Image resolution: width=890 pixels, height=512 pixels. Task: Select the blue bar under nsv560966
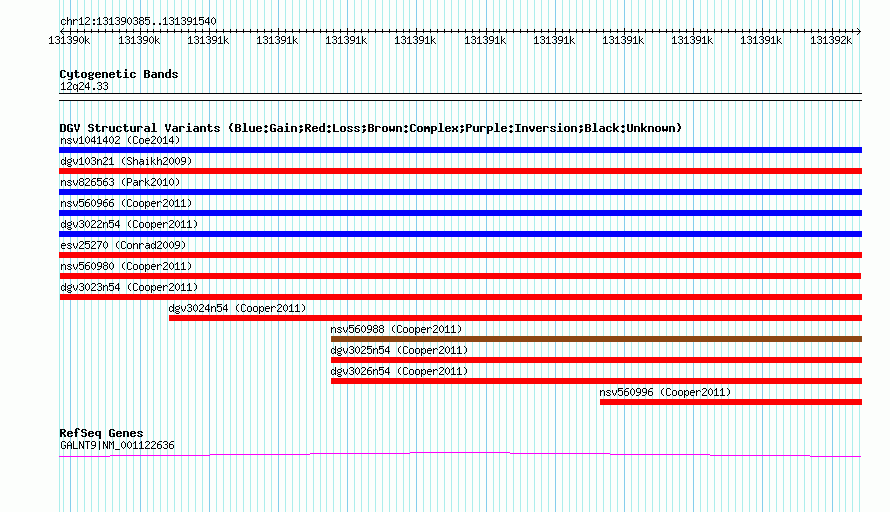[x=460, y=213]
